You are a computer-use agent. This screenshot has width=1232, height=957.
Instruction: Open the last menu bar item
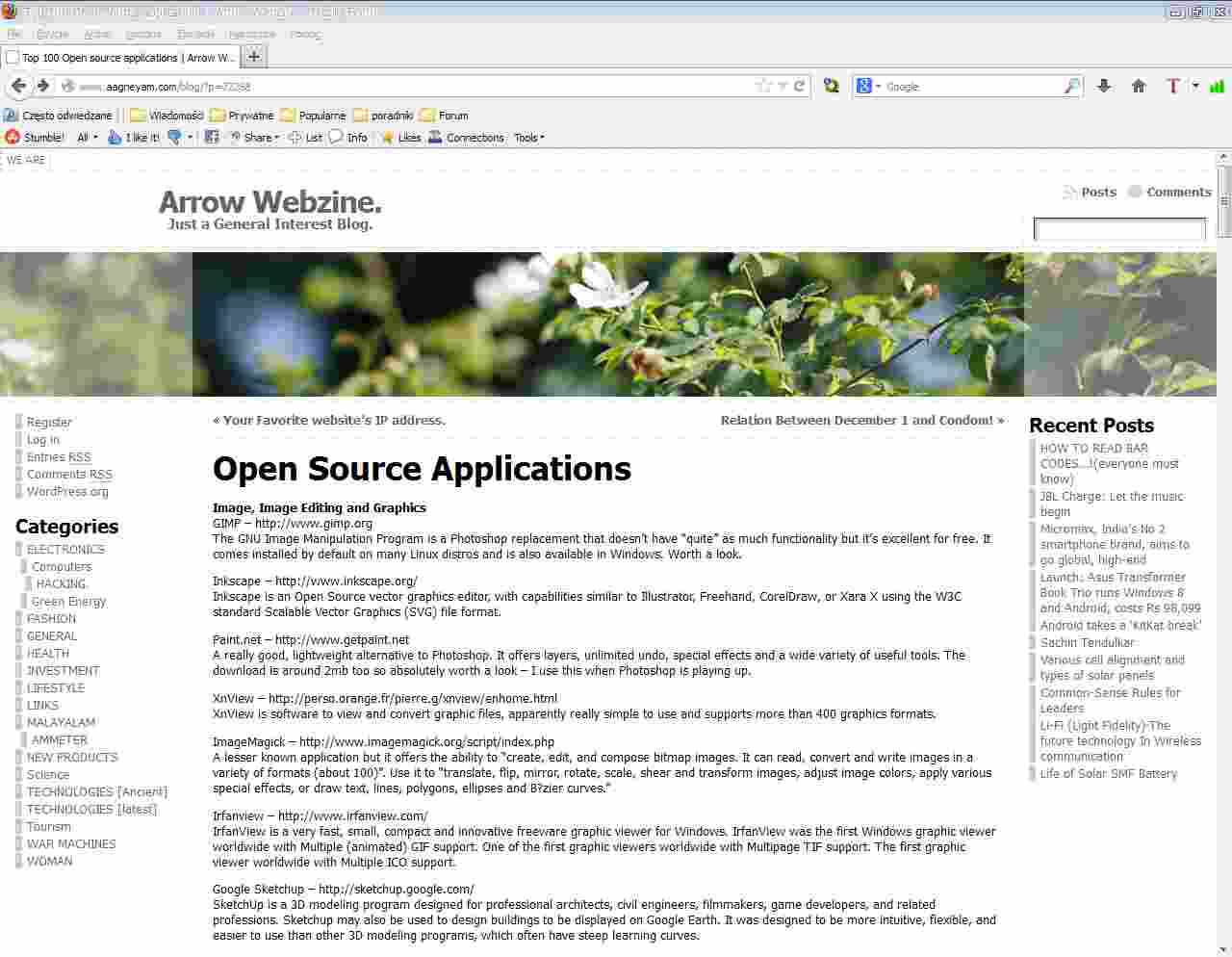click(x=305, y=34)
